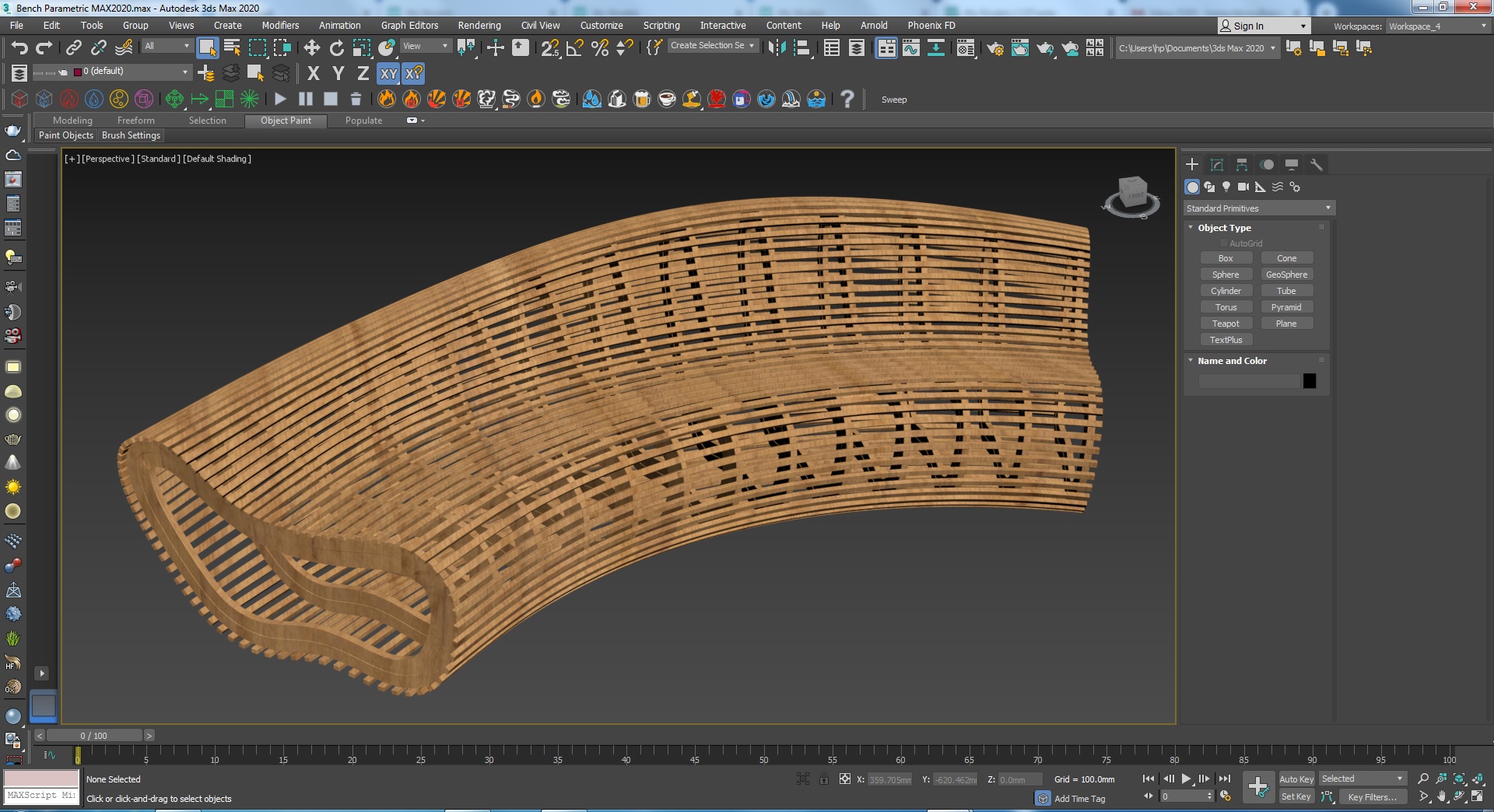This screenshot has width=1494, height=812.
Task: Activate the Select and Rotate tool
Action: point(336,48)
